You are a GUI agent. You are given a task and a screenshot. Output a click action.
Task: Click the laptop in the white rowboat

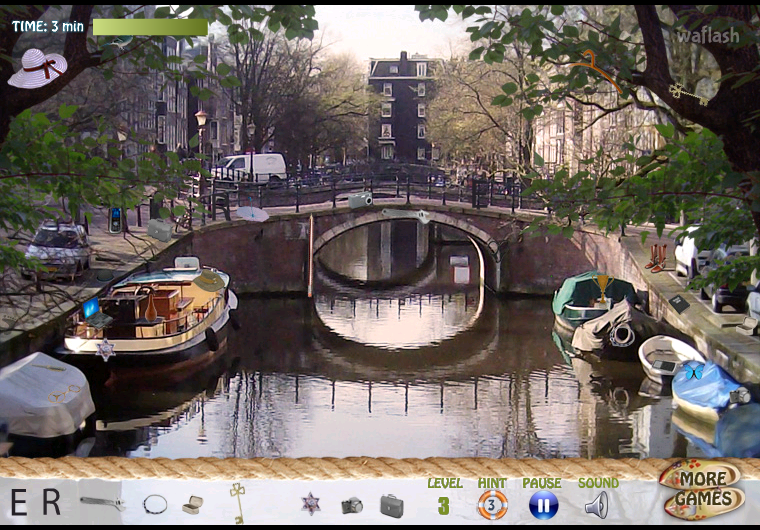coord(664,366)
